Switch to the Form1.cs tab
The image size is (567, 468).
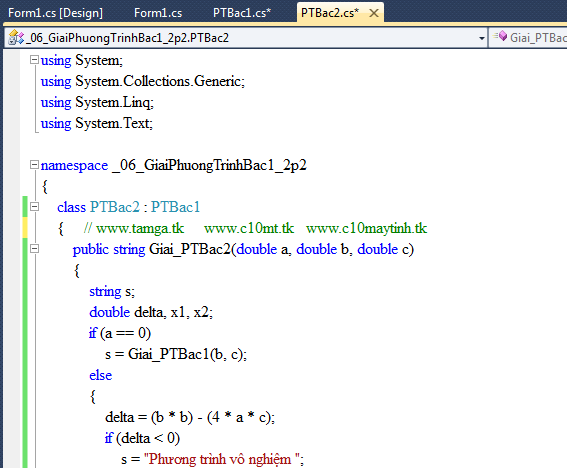point(158,13)
